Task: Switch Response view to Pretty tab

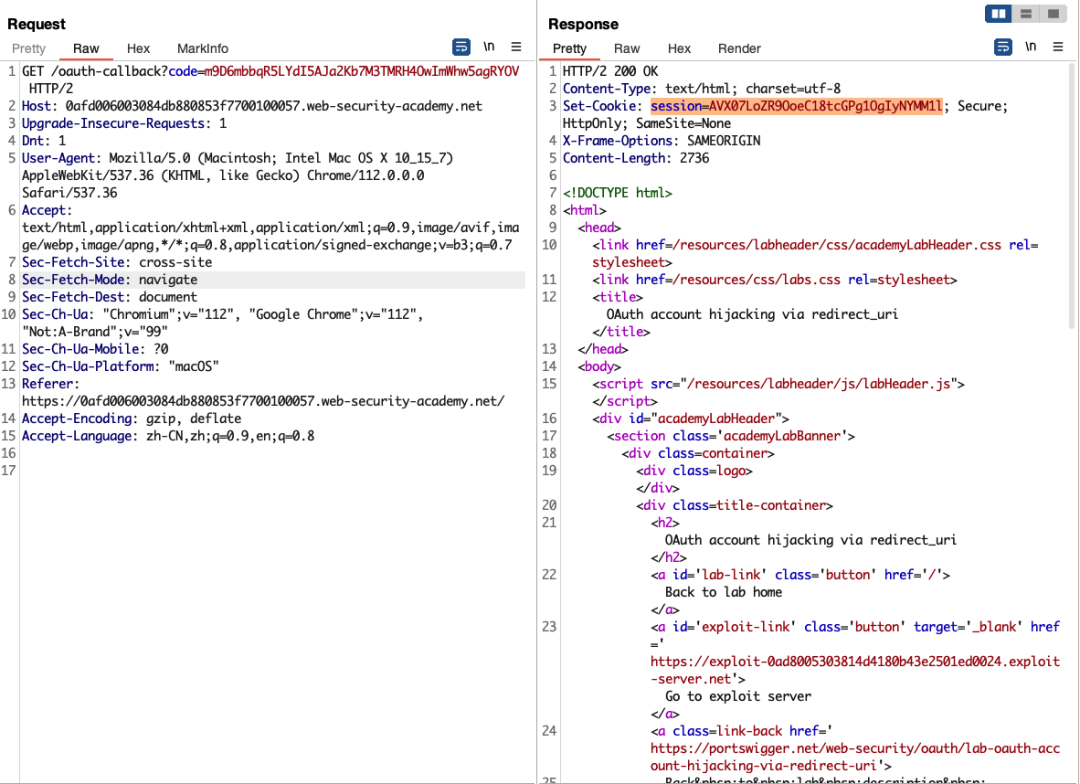Action: pos(570,48)
